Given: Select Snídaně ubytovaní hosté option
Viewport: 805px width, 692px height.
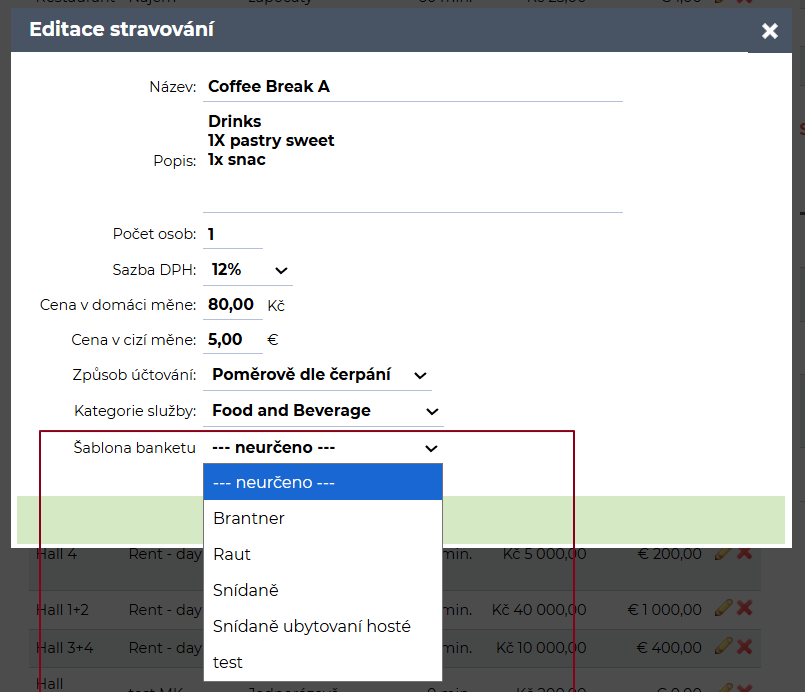Looking at the screenshot, I should click(323, 626).
